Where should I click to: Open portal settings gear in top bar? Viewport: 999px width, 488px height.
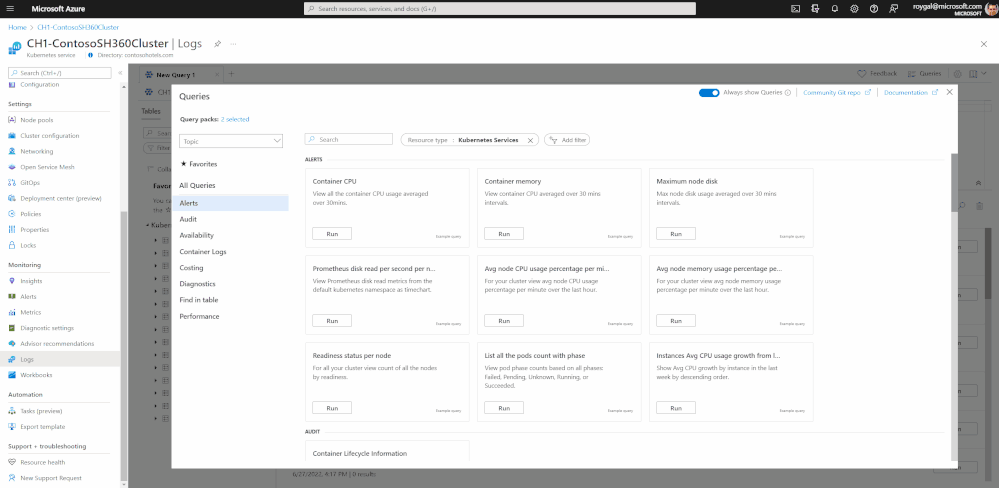(854, 9)
